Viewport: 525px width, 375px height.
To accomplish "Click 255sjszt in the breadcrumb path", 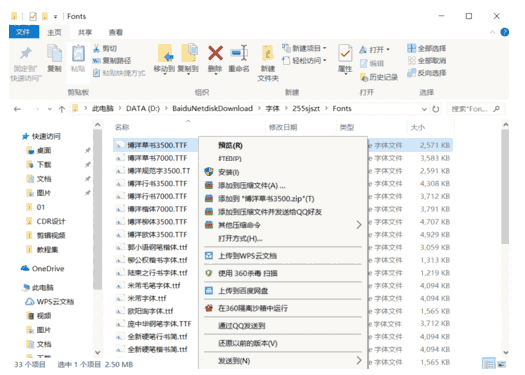I will 306,108.
